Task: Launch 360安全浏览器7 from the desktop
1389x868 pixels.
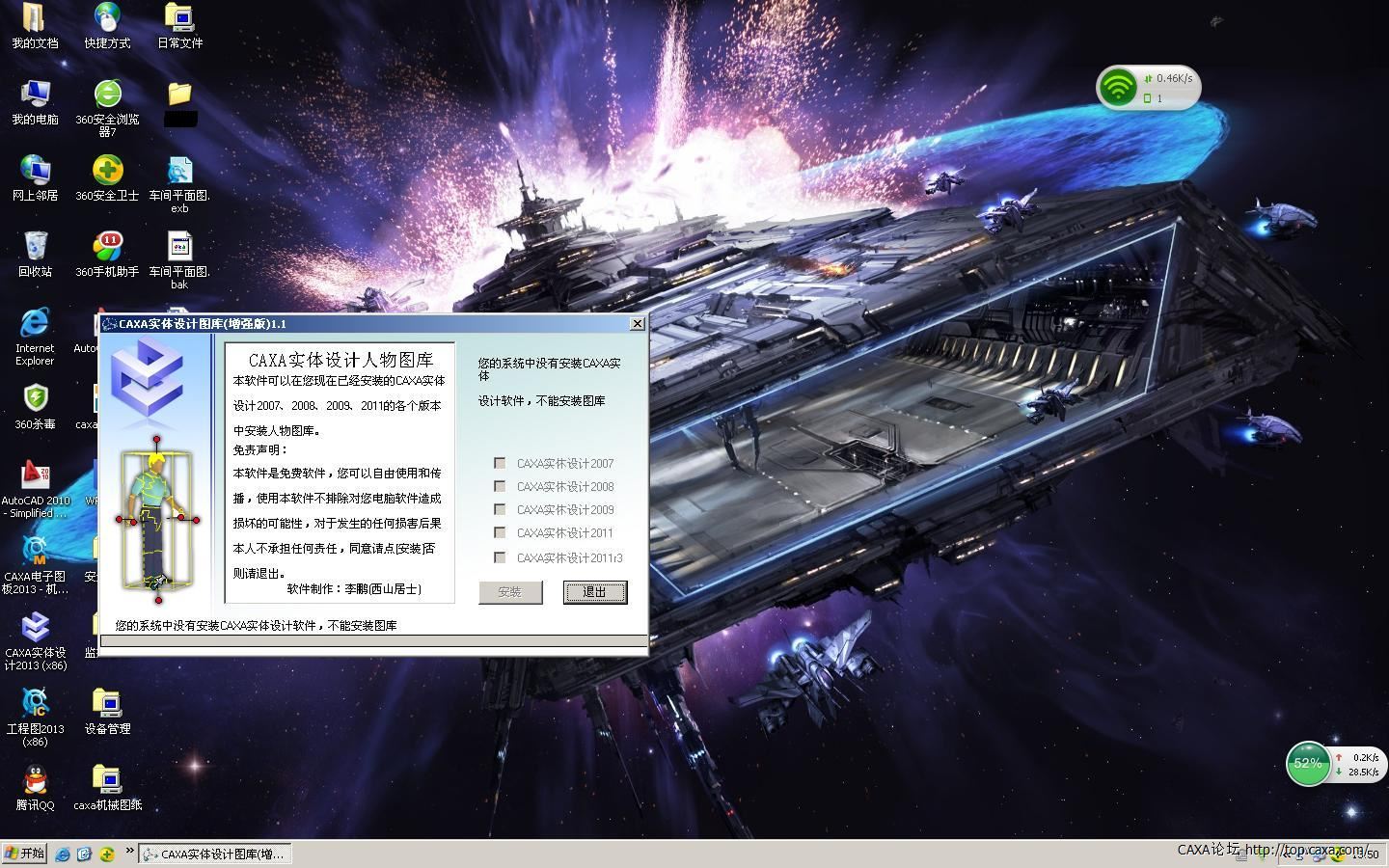Action: tap(107, 108)
